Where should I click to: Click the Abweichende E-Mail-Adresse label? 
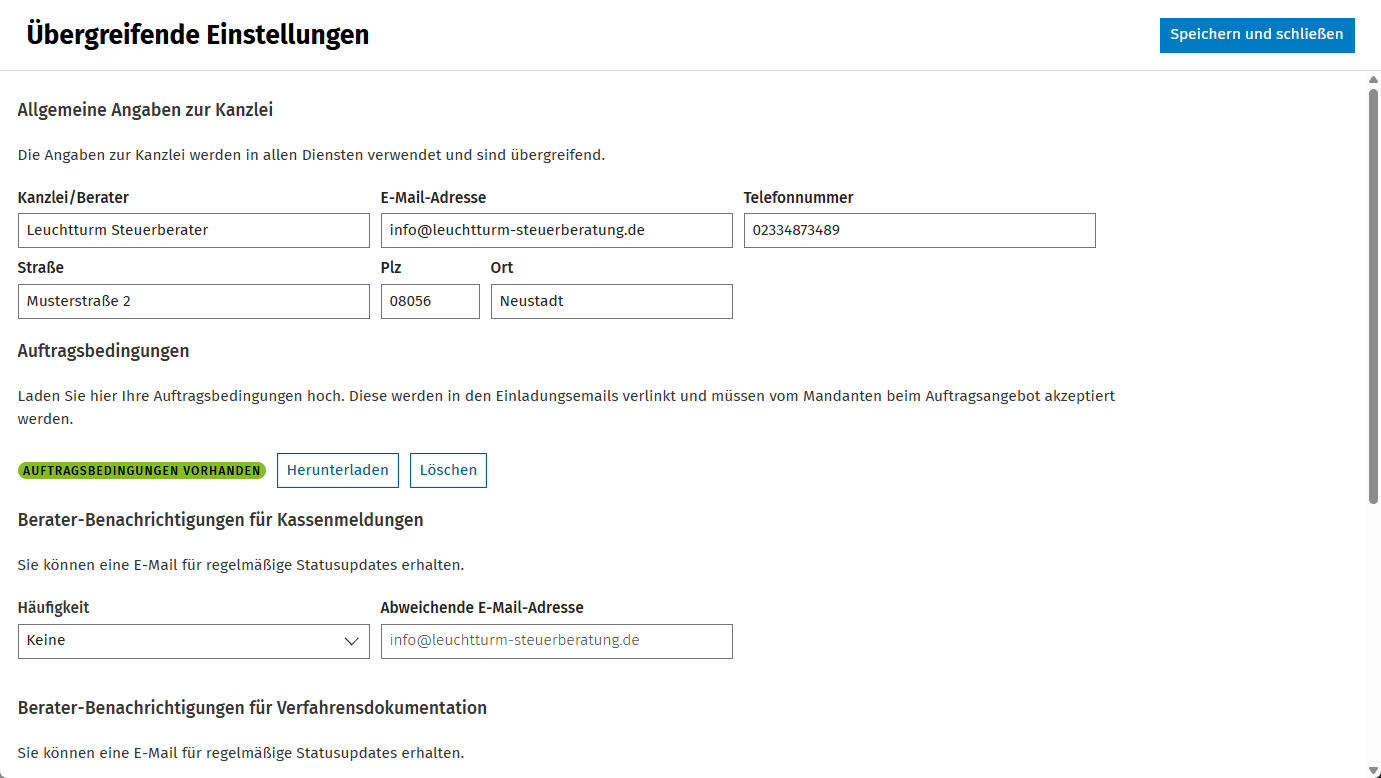coord(482,607)
